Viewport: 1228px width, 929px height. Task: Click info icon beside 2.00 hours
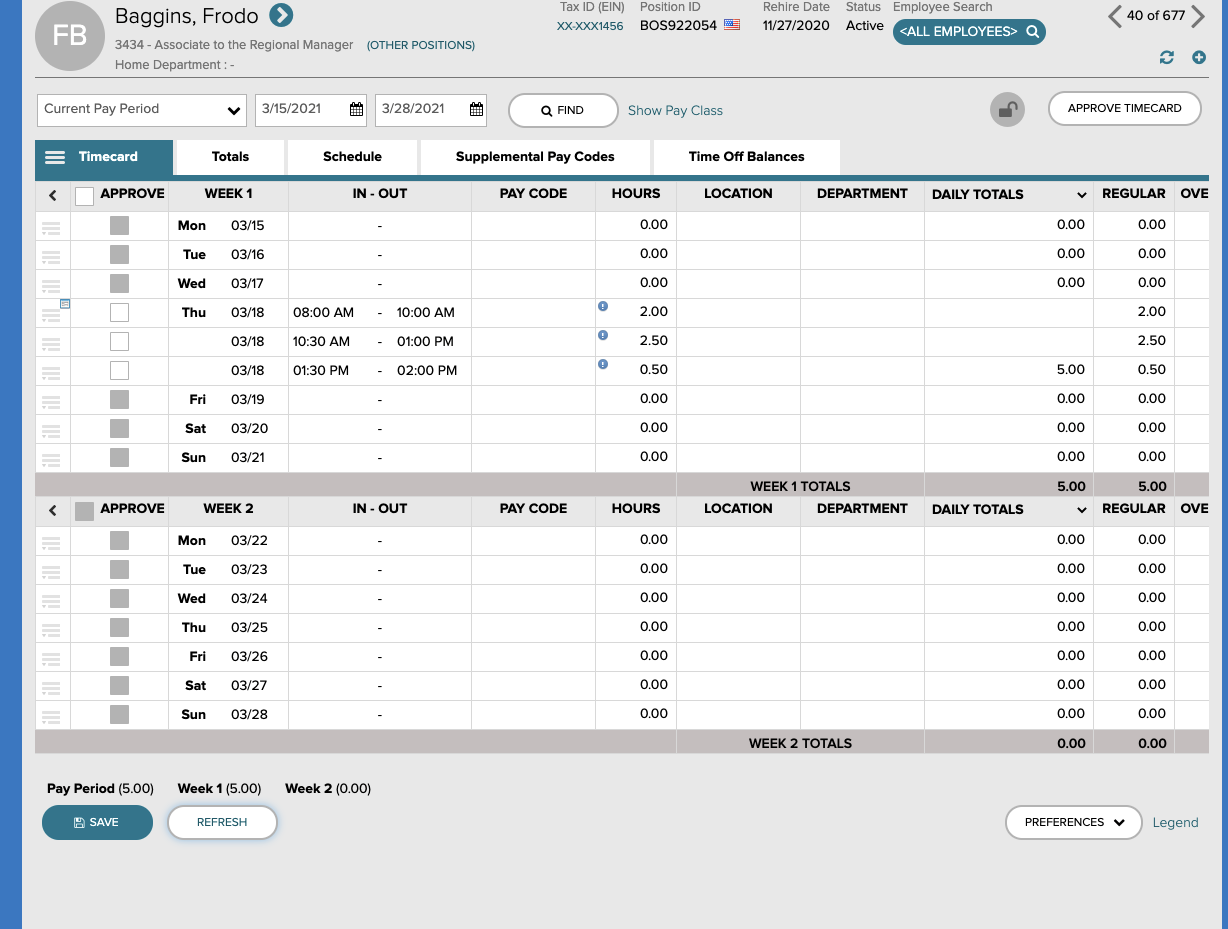(x=603, y=306)
